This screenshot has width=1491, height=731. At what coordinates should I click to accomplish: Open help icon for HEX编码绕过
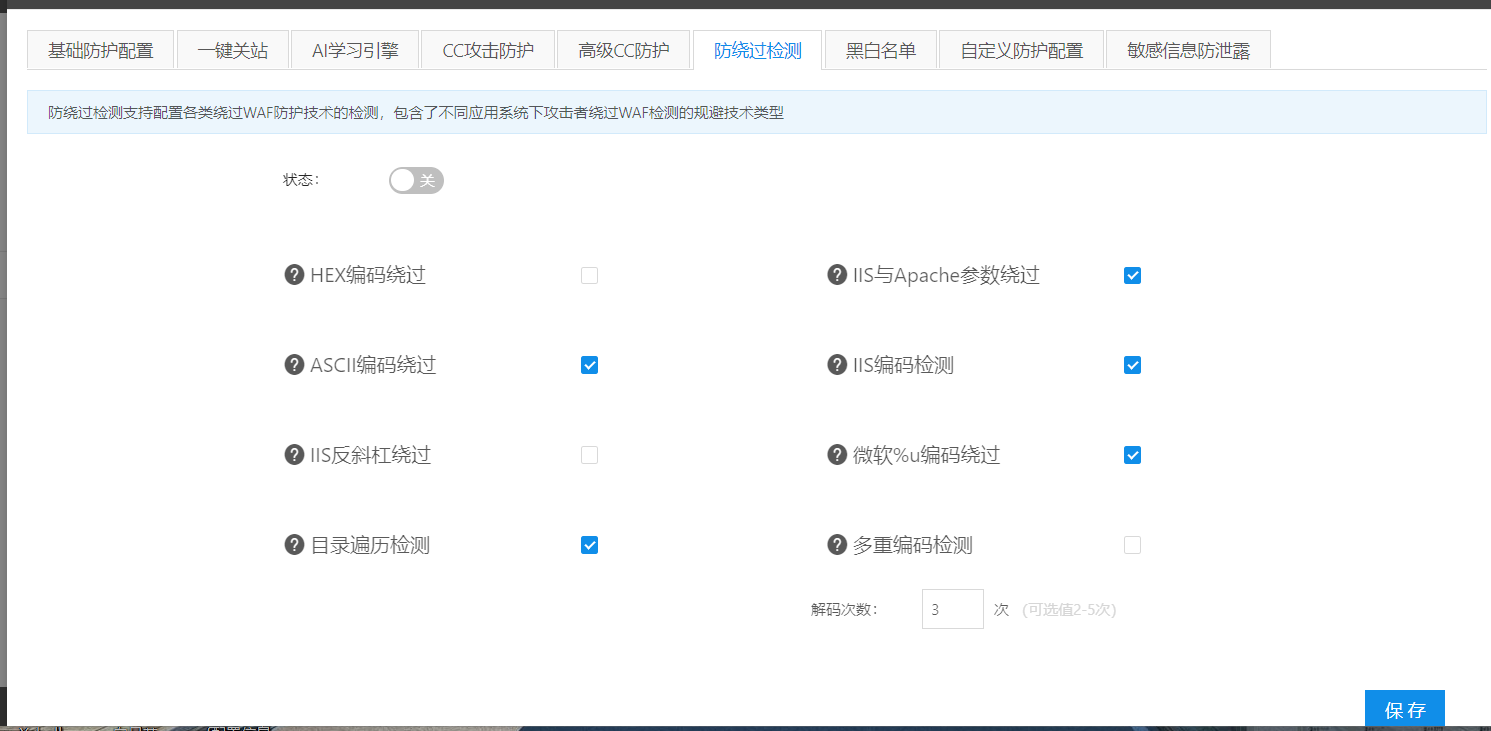tap(294, 275)
